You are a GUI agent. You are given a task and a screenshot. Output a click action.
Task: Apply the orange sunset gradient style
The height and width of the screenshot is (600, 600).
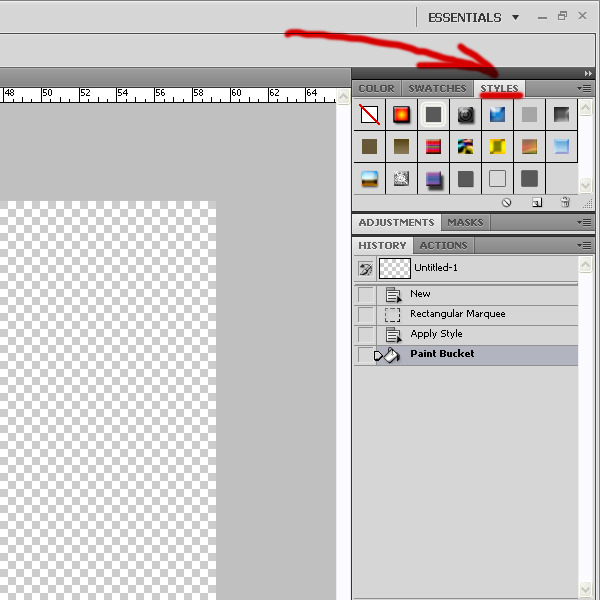529,147
